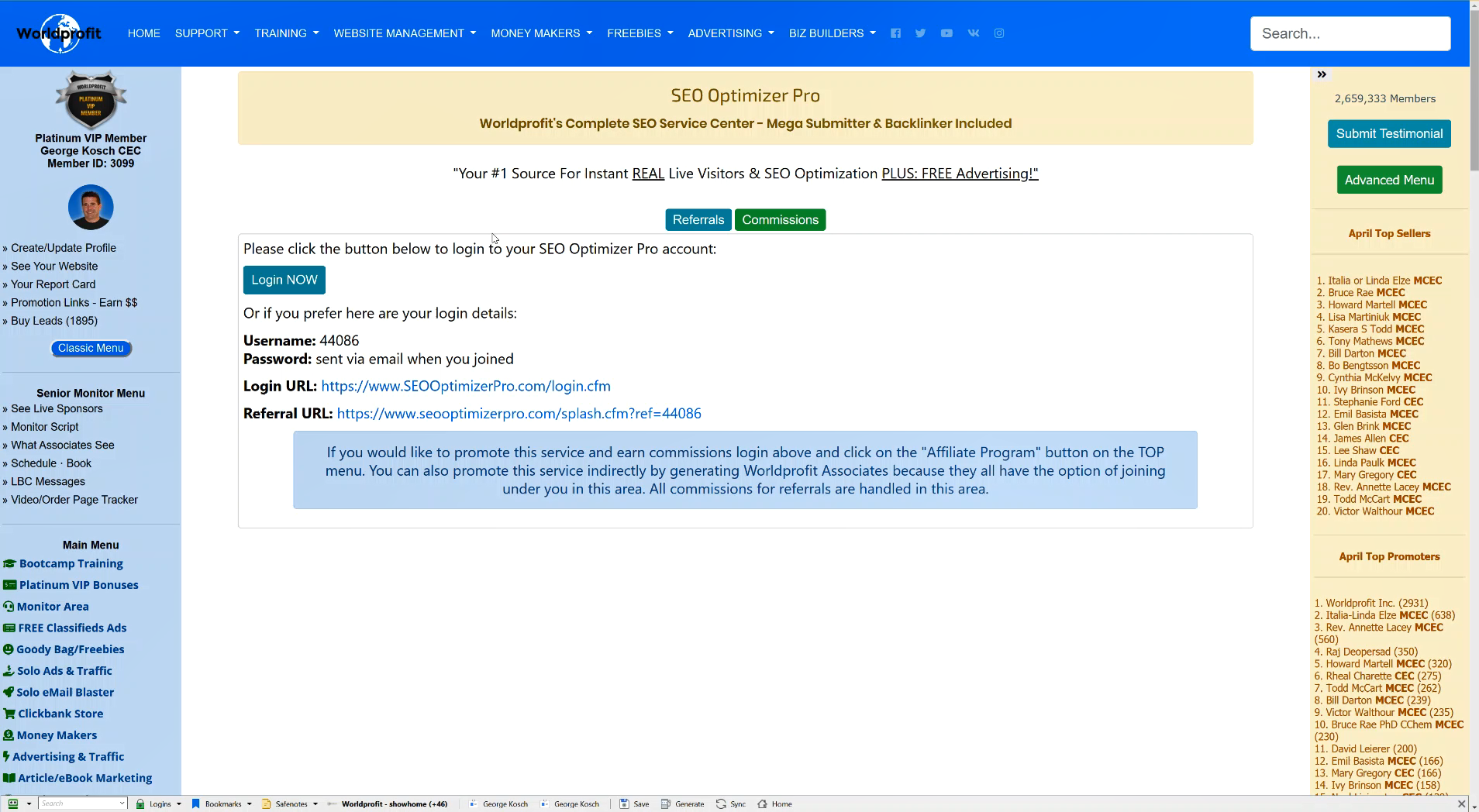This screenshot has height=812, width=1479.
Task: Open the FREEBIES dropdown menu
Action: [x=640, y=33]
